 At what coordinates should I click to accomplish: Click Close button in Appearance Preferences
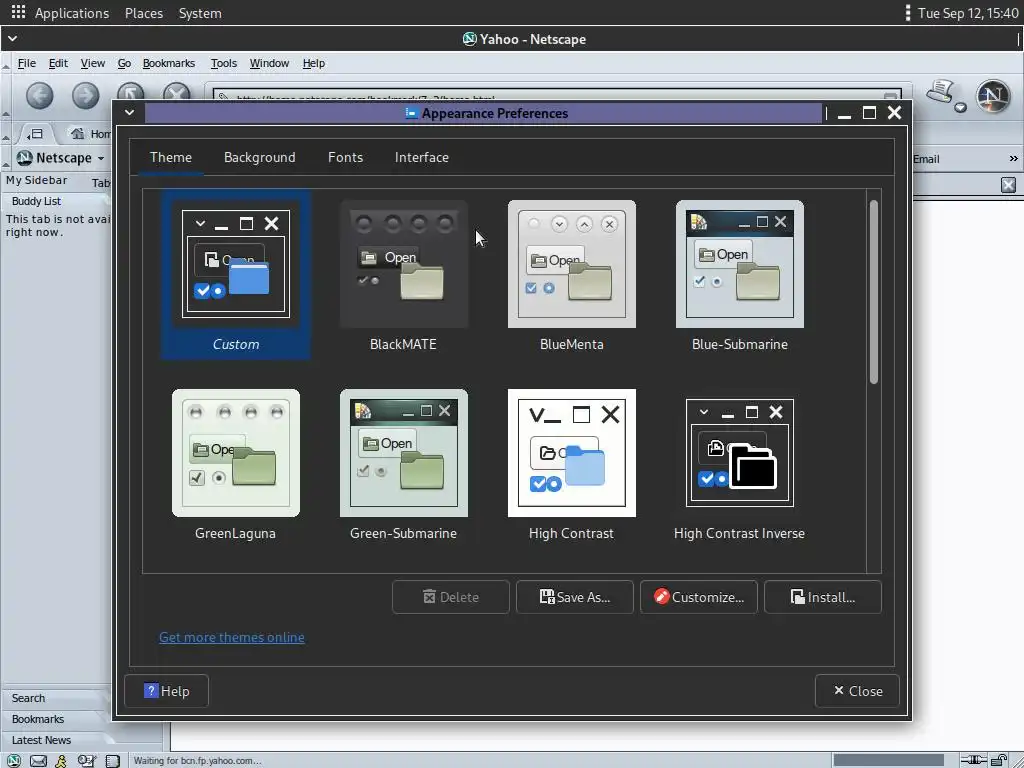[857, 691]
